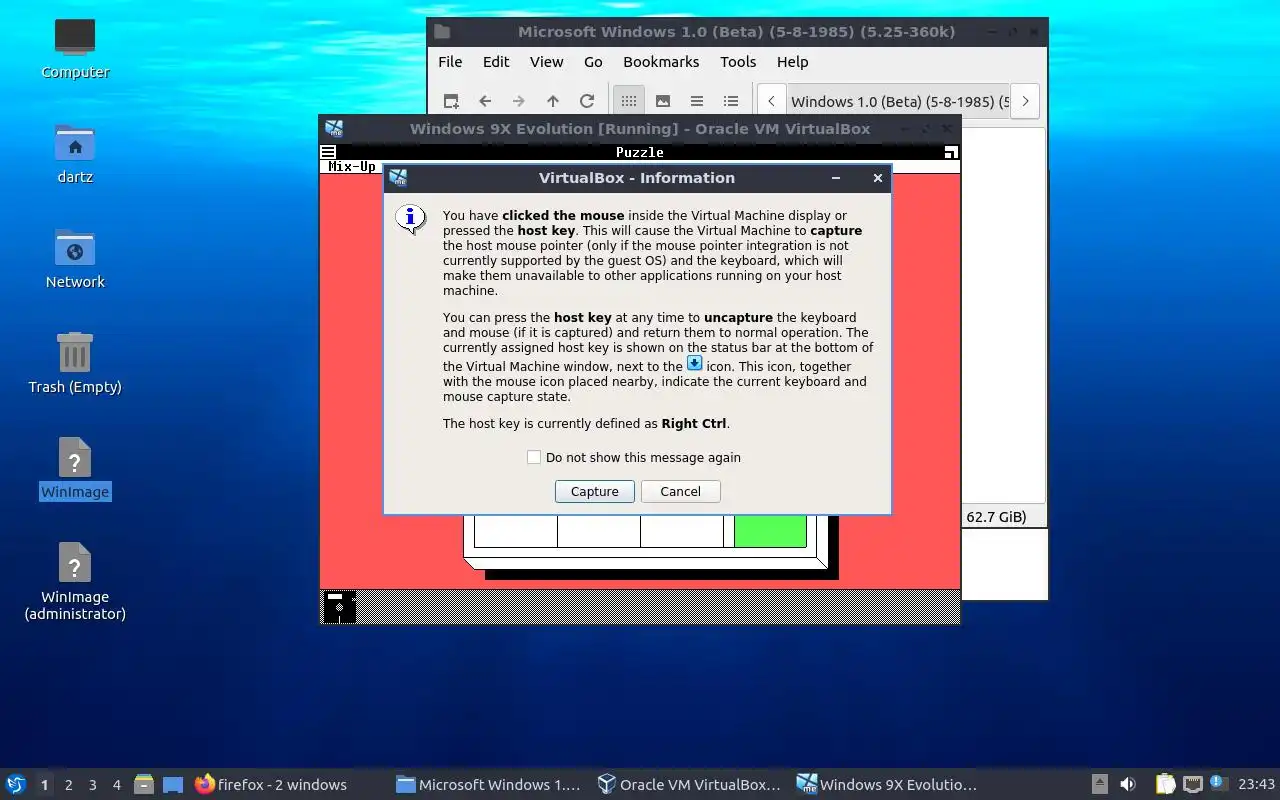The image size is (1280, 800).
Task: Select the WinImage (administrator) desktop file
Action: pos(75,581)
